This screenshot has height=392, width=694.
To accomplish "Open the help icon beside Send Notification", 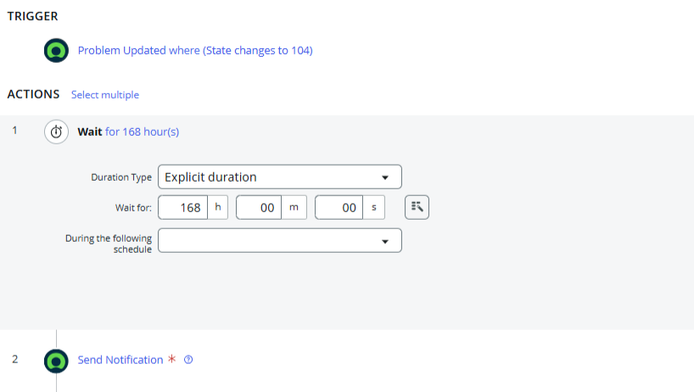I will coord(189,360).
